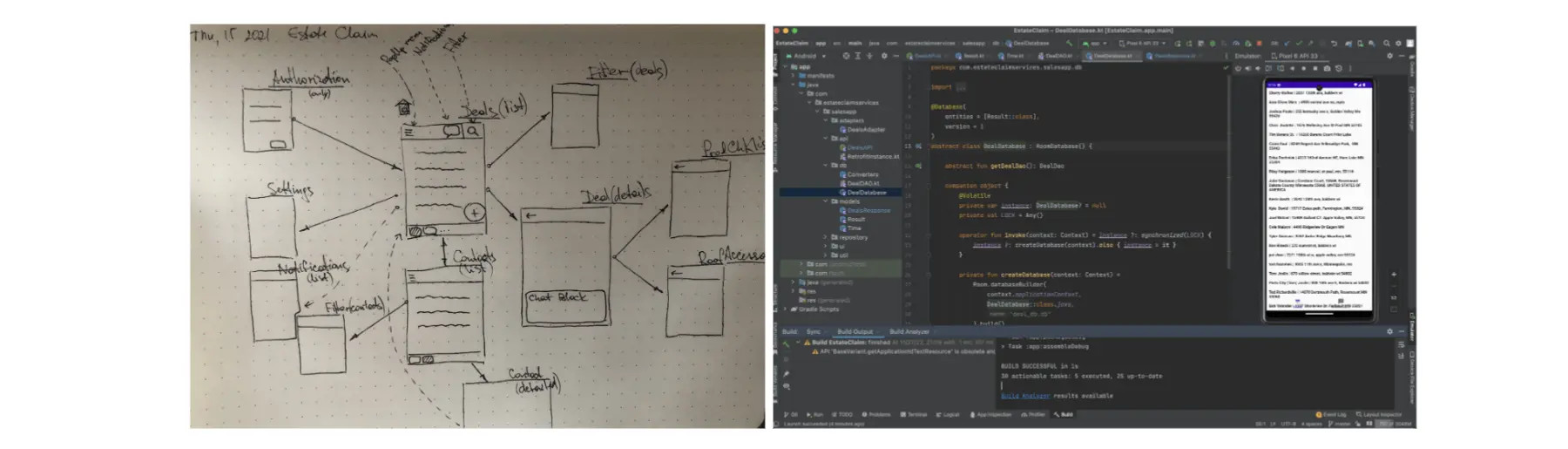Click the master git branch in status bar
Image resolution: width=1568 pixels, height=449 pixels.
coord(1341,424)
